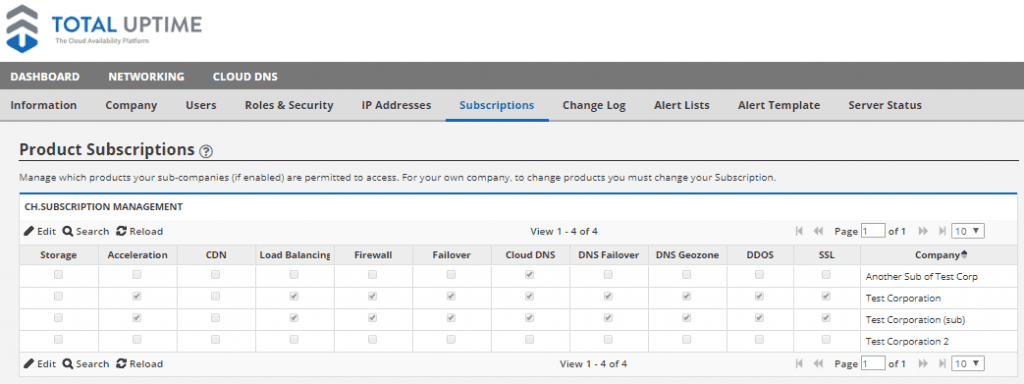Switch to the IP Addresses tab
Viewport: 1024px width, 384px height.
396,105
